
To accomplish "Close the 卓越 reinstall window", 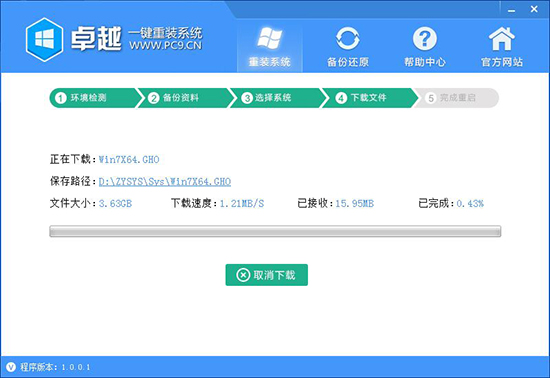I will point(534,9).
